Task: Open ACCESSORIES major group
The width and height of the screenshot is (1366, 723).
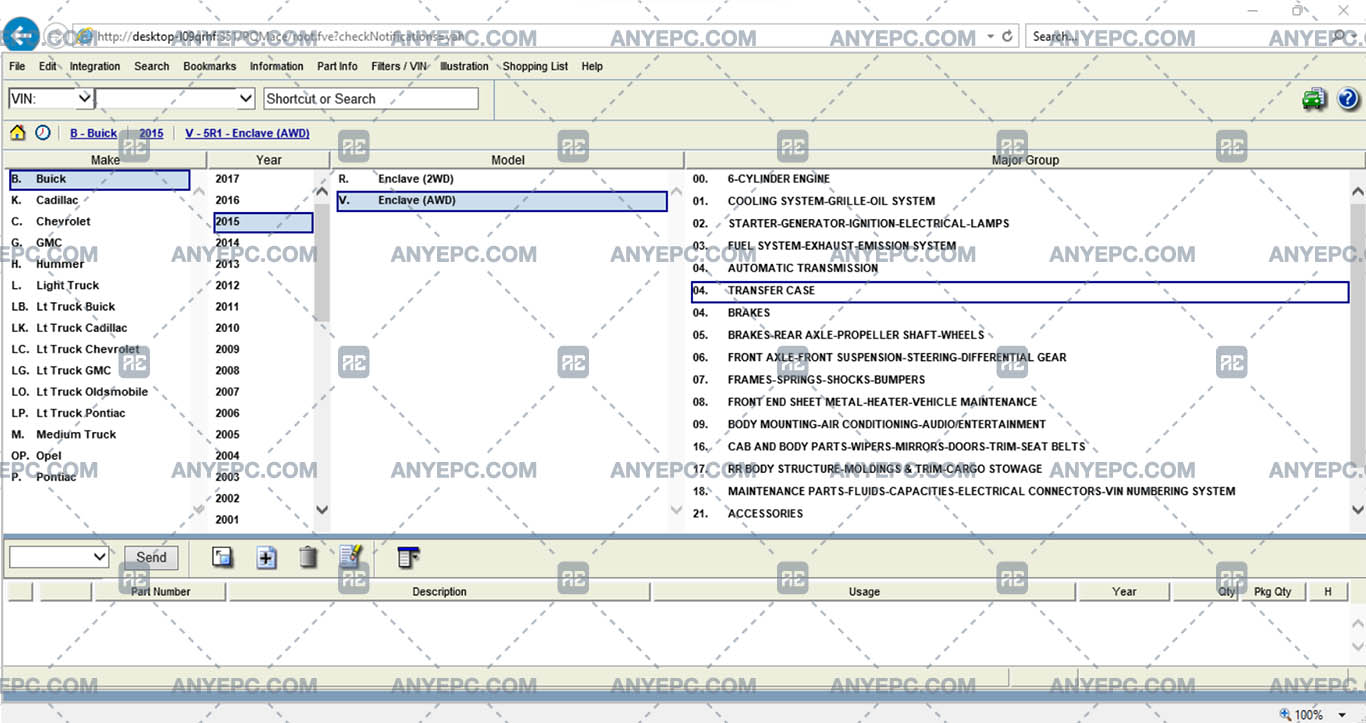Action: pos(765,513)
